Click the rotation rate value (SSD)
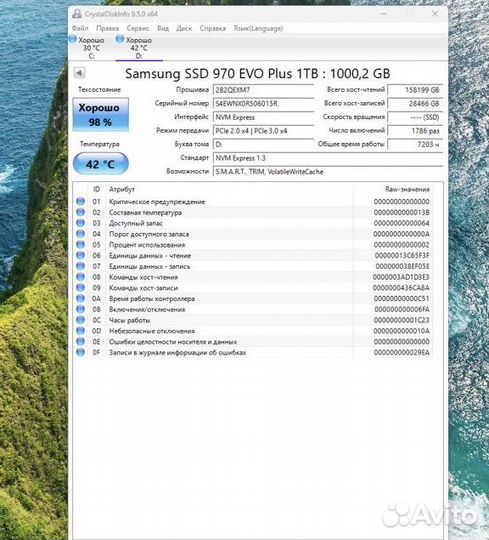Screen dimensions: 489x540 415,117
